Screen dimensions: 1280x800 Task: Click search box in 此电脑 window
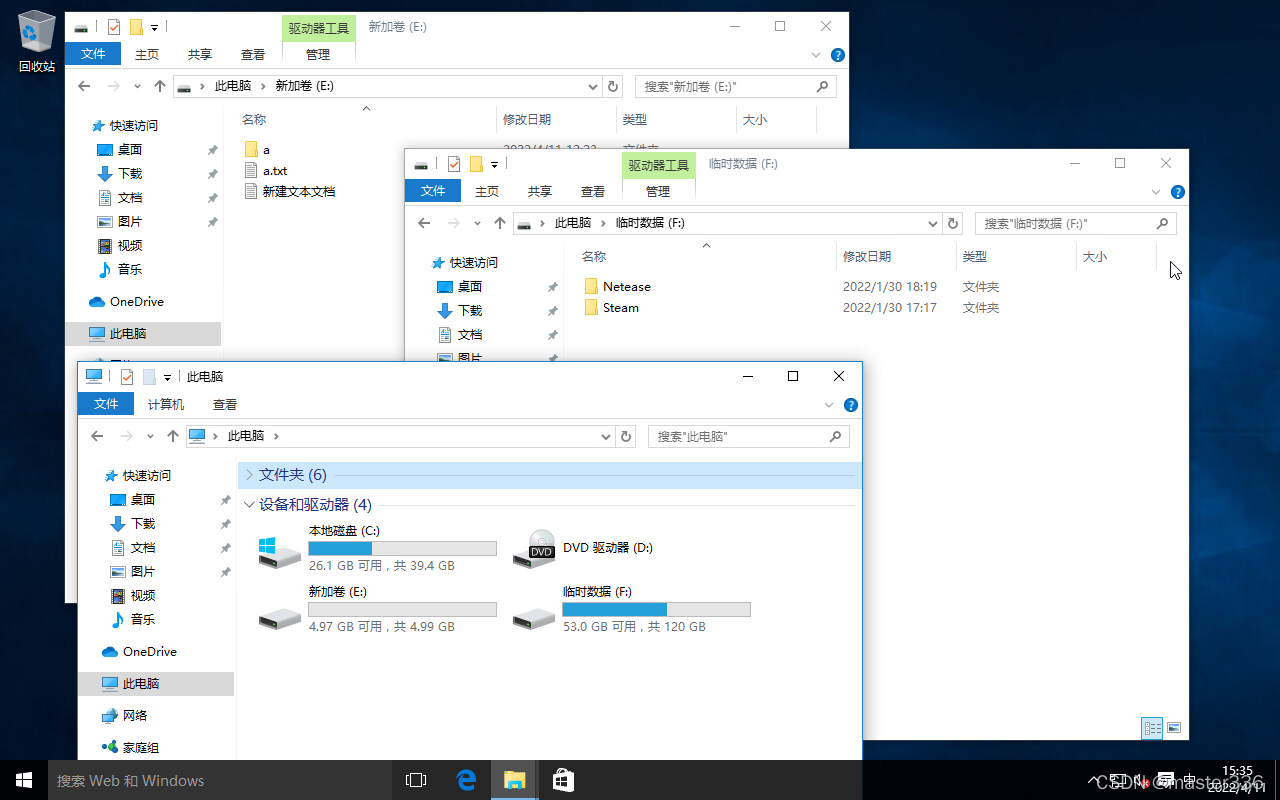(x=749, y=436)
